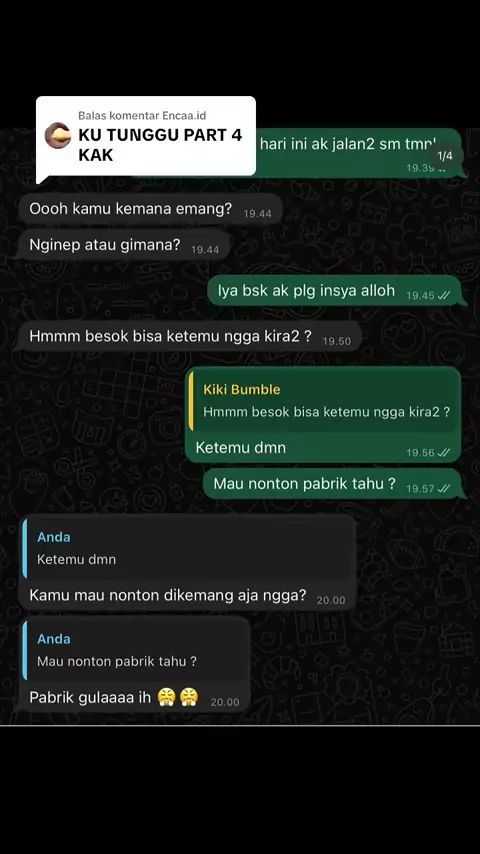This screenshot has width=480, height=854.
Task: Tap the 19.50 timestamp on received message
Action: pyautogui.click(x=337, y=341)
